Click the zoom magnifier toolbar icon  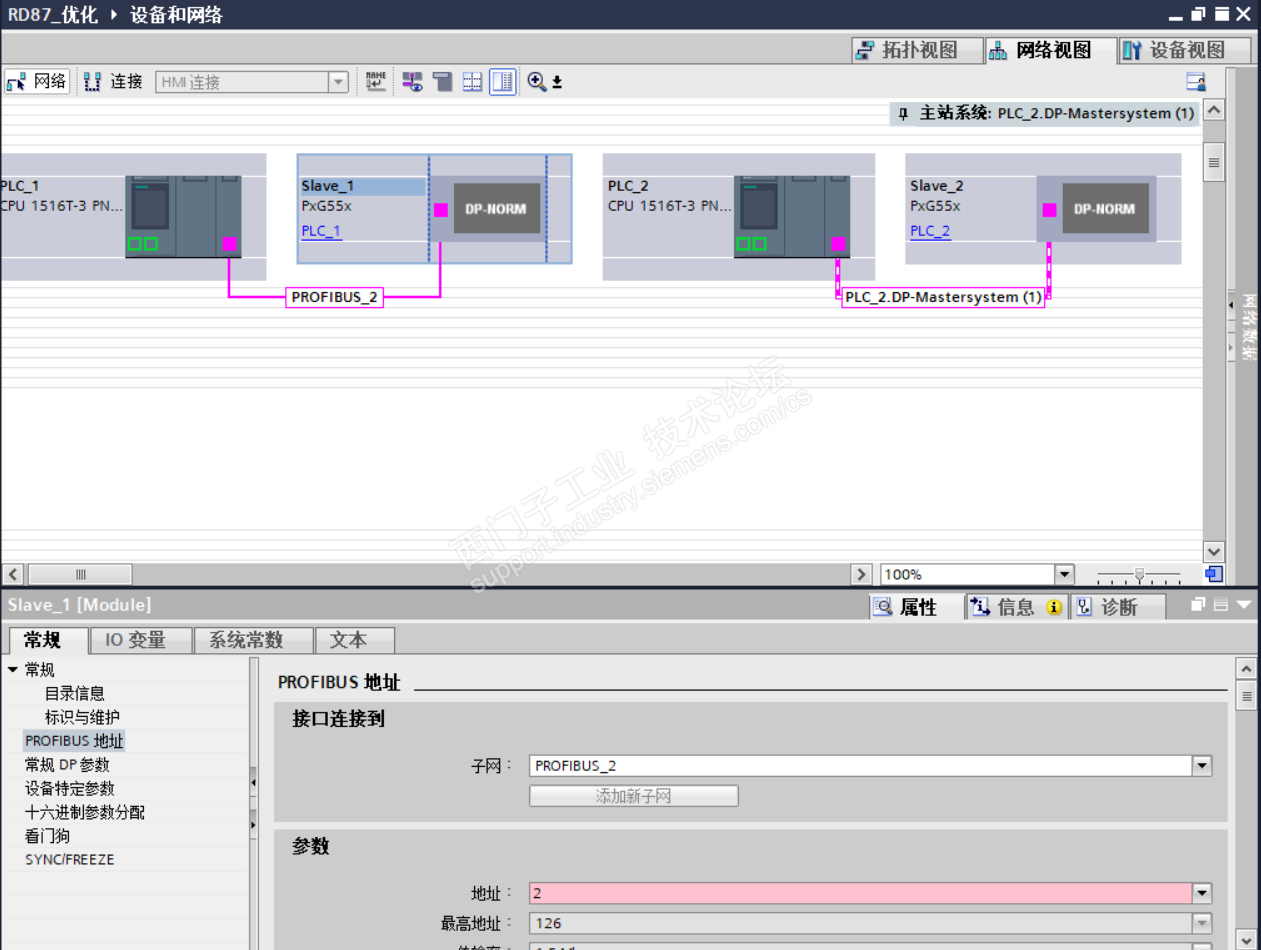click(x=537, y=82)
